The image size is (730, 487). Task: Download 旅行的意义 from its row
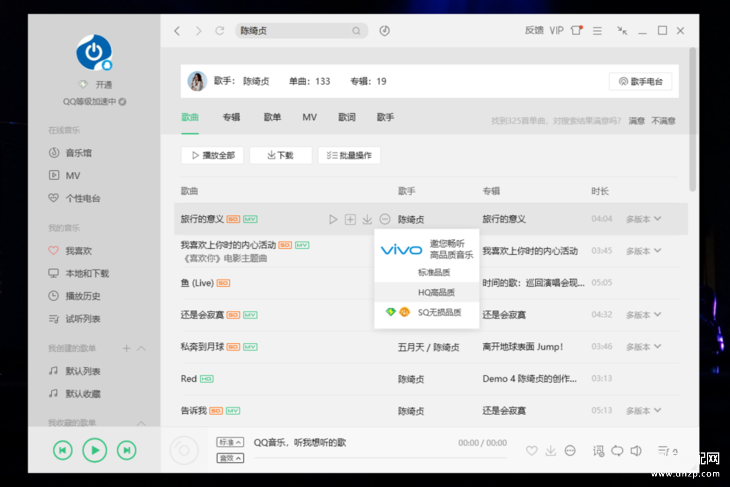pyautogui.click(x=367, y=219)
